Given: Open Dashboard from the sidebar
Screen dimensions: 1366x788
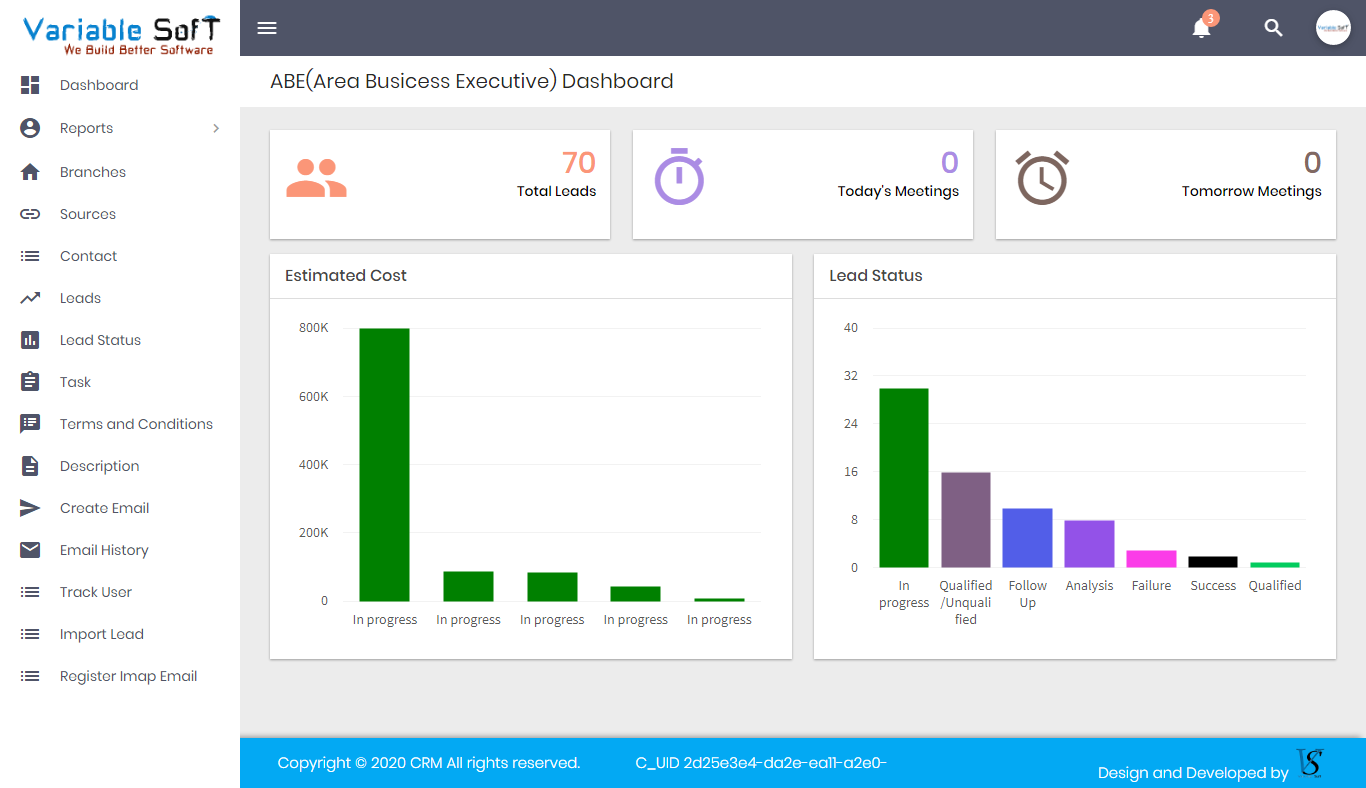Looking at the screenshot, I should [x=98, y=85].
